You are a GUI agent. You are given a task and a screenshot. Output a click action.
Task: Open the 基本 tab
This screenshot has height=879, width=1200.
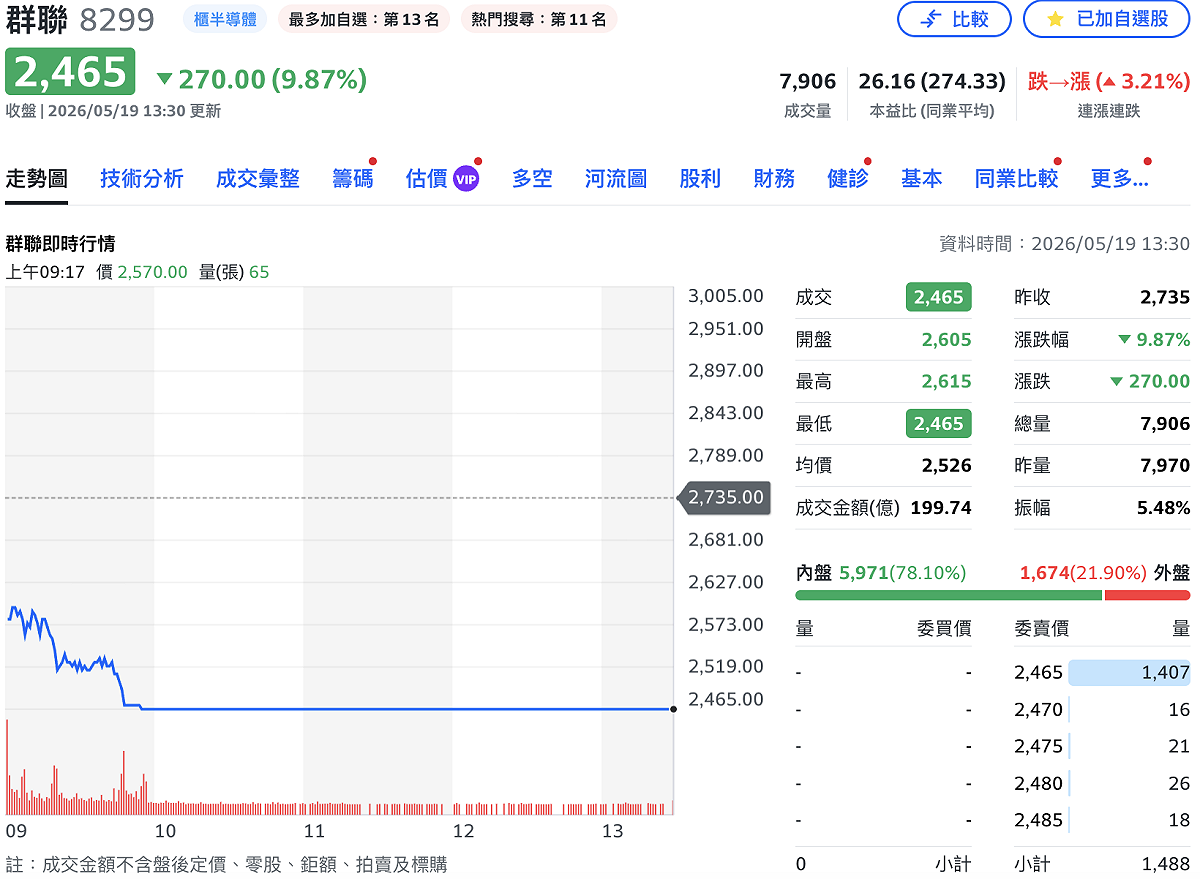[x=921, y=179]
